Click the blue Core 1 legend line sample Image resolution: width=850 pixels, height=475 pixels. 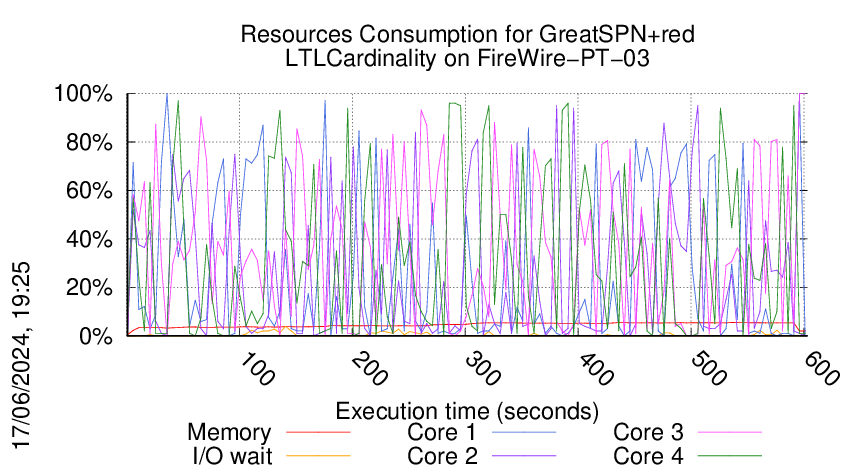point(524,432)
